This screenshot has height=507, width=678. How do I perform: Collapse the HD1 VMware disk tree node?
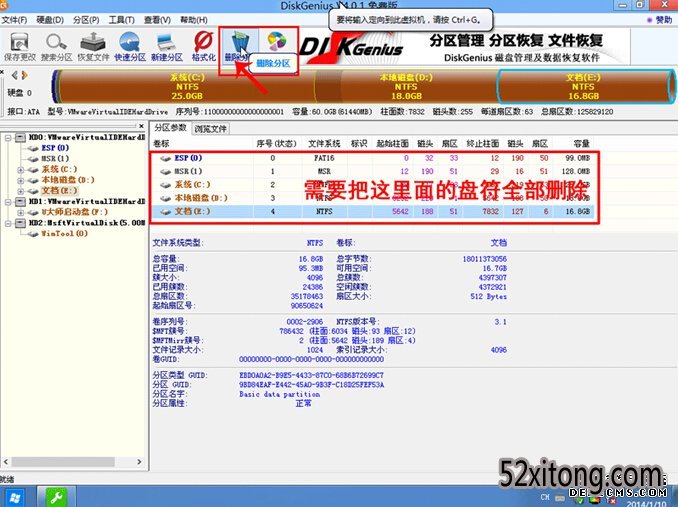[8, 201]
